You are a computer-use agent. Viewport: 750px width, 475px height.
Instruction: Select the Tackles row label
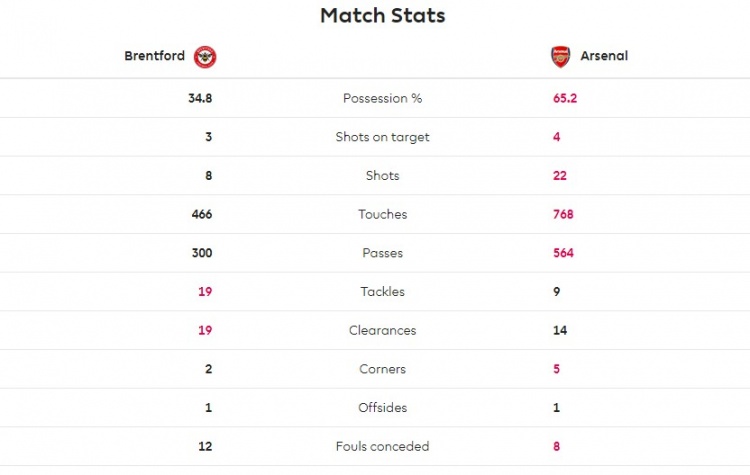[383, 292]
